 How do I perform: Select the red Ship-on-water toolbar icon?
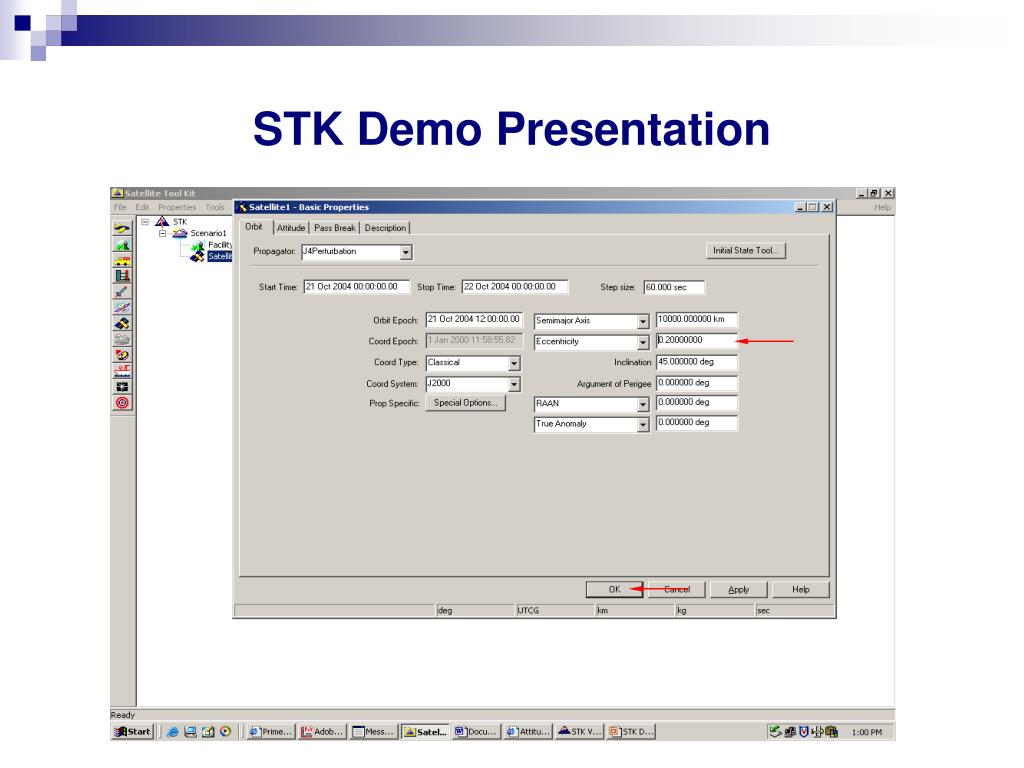tap(122, 371)
